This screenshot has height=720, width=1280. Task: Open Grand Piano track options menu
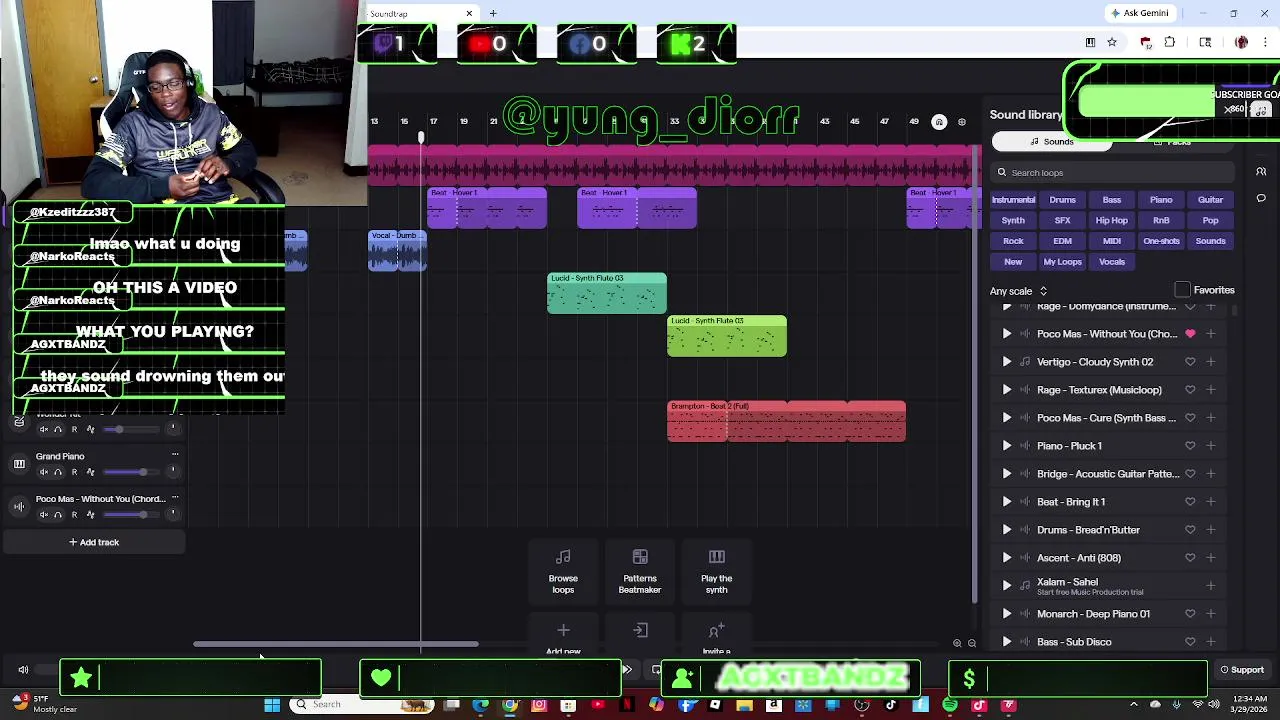[x=175, y=456]
